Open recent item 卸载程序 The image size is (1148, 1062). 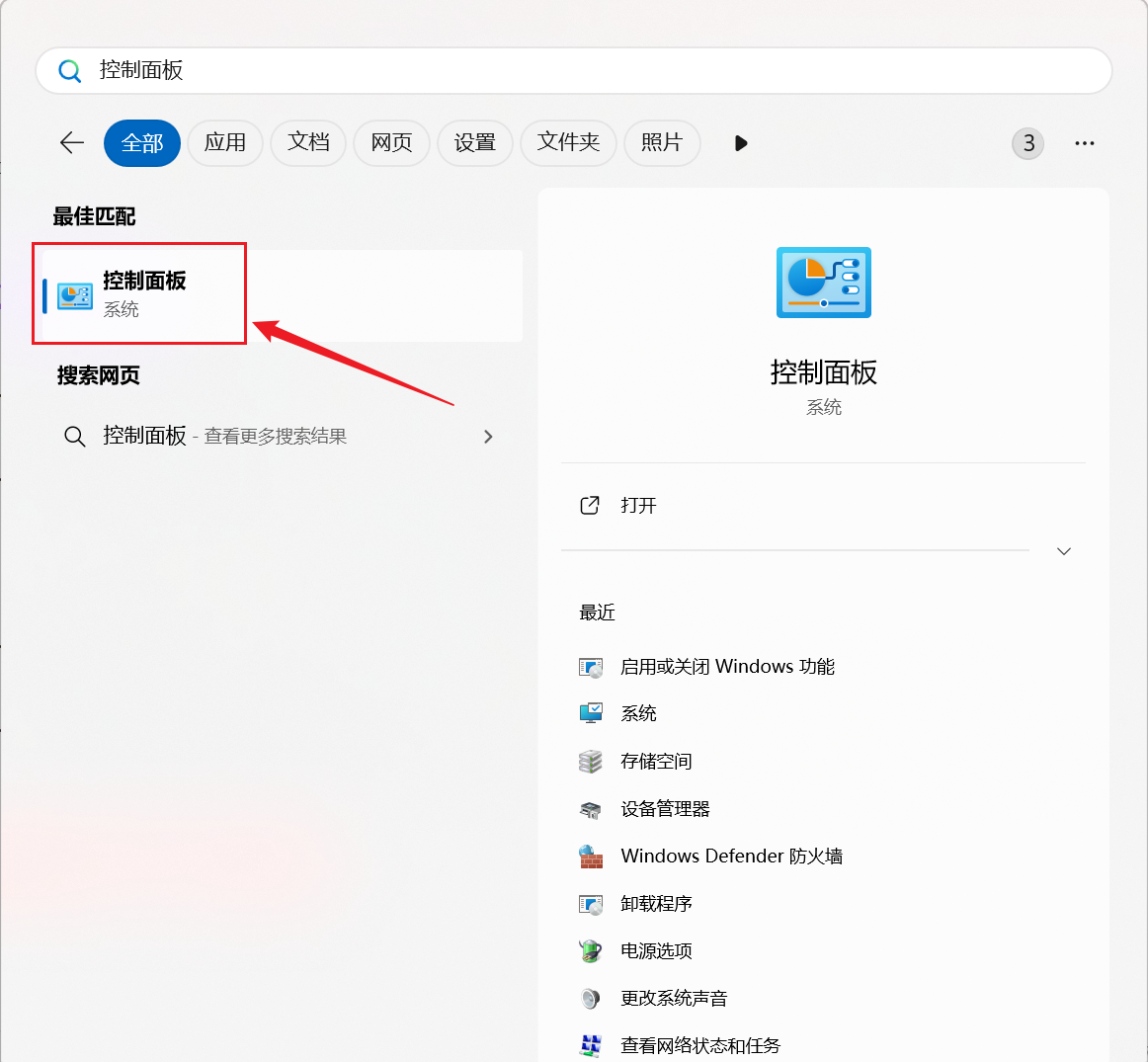656,904
